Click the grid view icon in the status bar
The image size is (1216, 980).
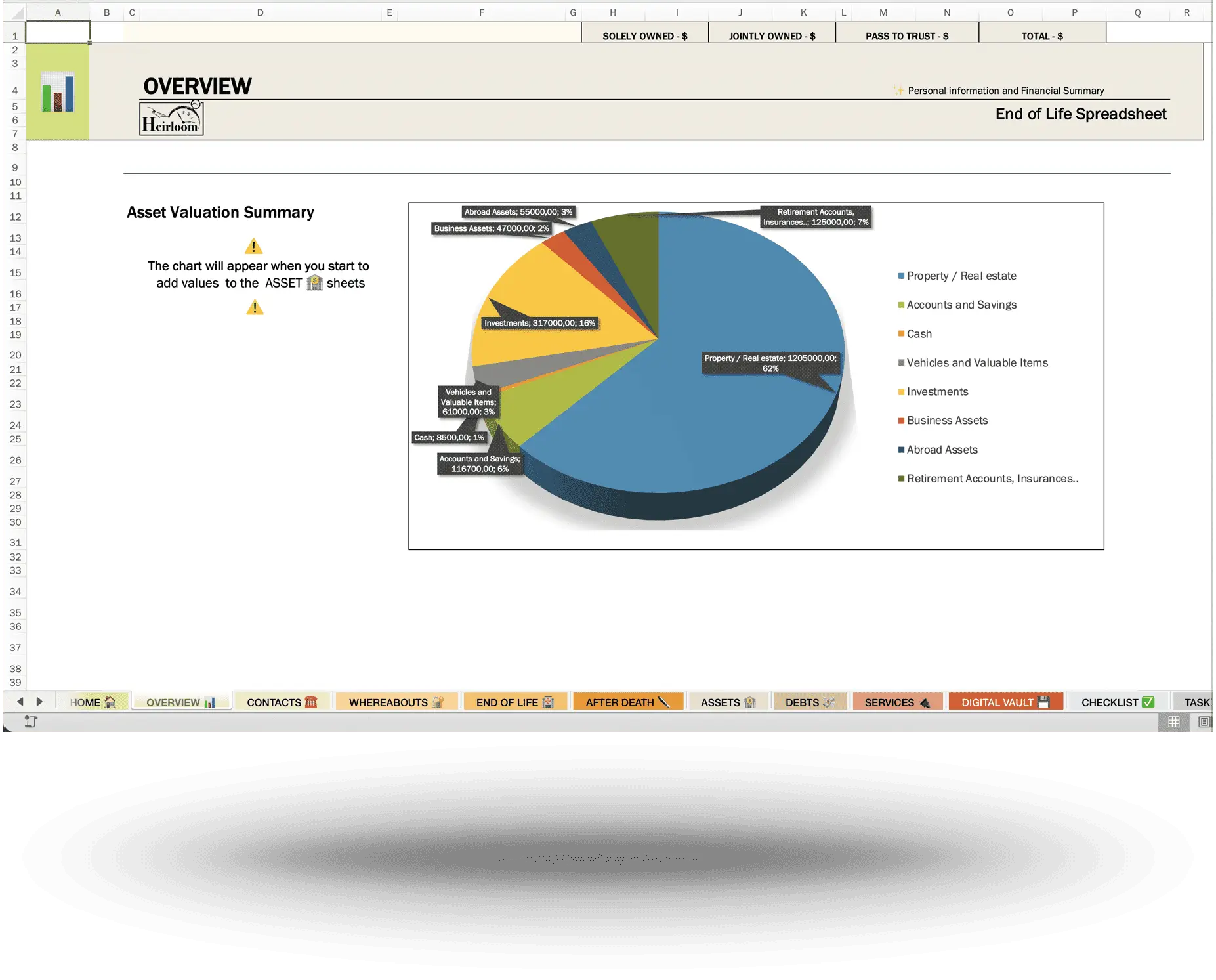coord(1174,723)
